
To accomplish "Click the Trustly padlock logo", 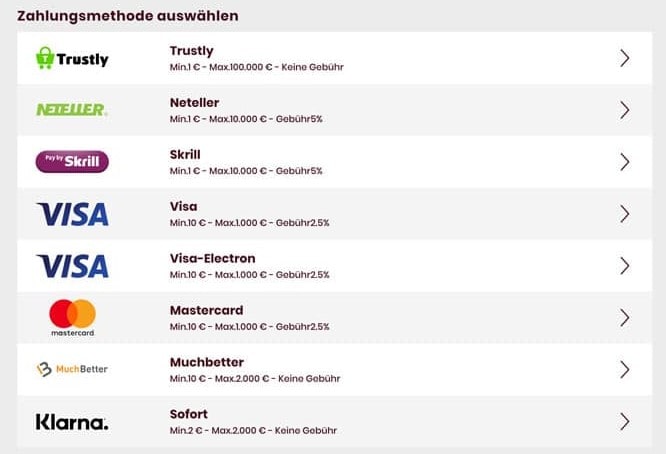I will pos(72,58).
